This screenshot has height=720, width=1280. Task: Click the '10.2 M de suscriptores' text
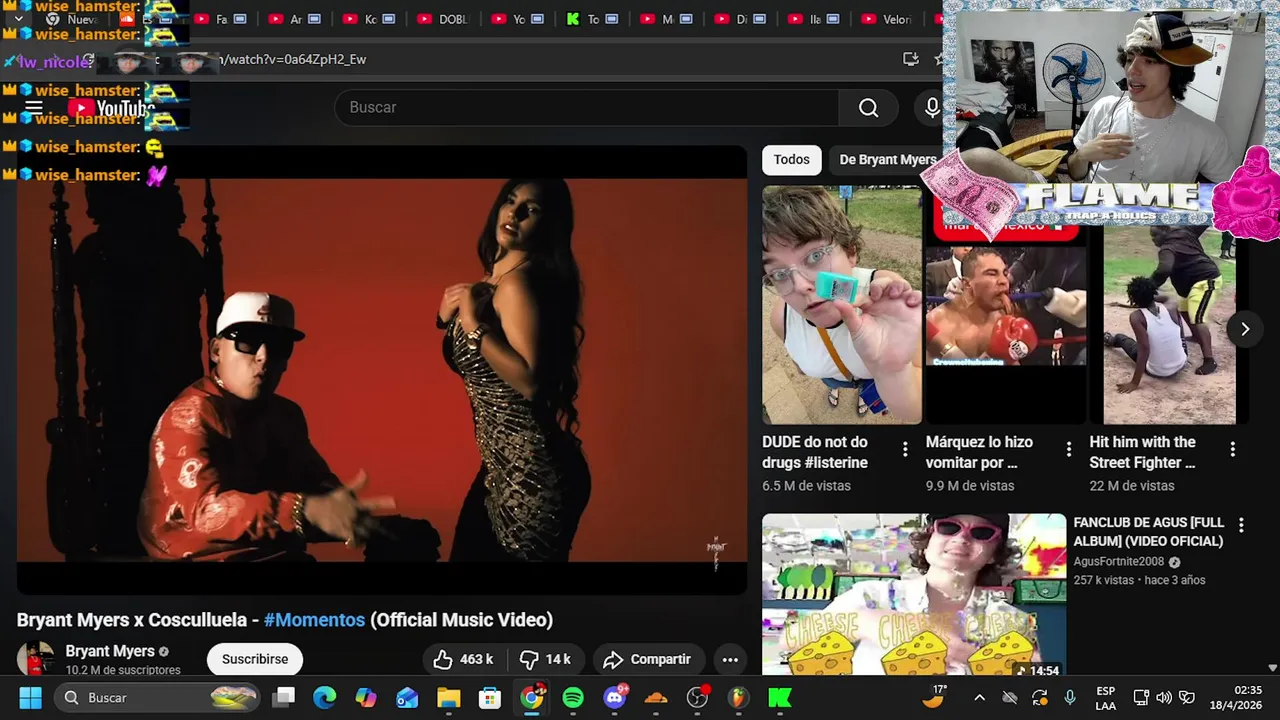click(x=123, y=670)
